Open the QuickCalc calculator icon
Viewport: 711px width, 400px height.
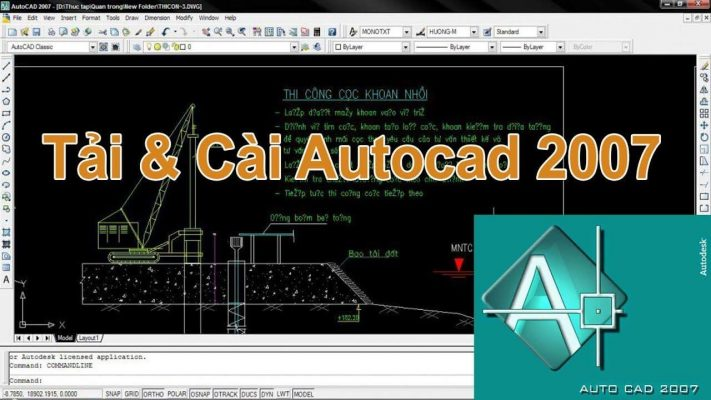click(317, 32)
